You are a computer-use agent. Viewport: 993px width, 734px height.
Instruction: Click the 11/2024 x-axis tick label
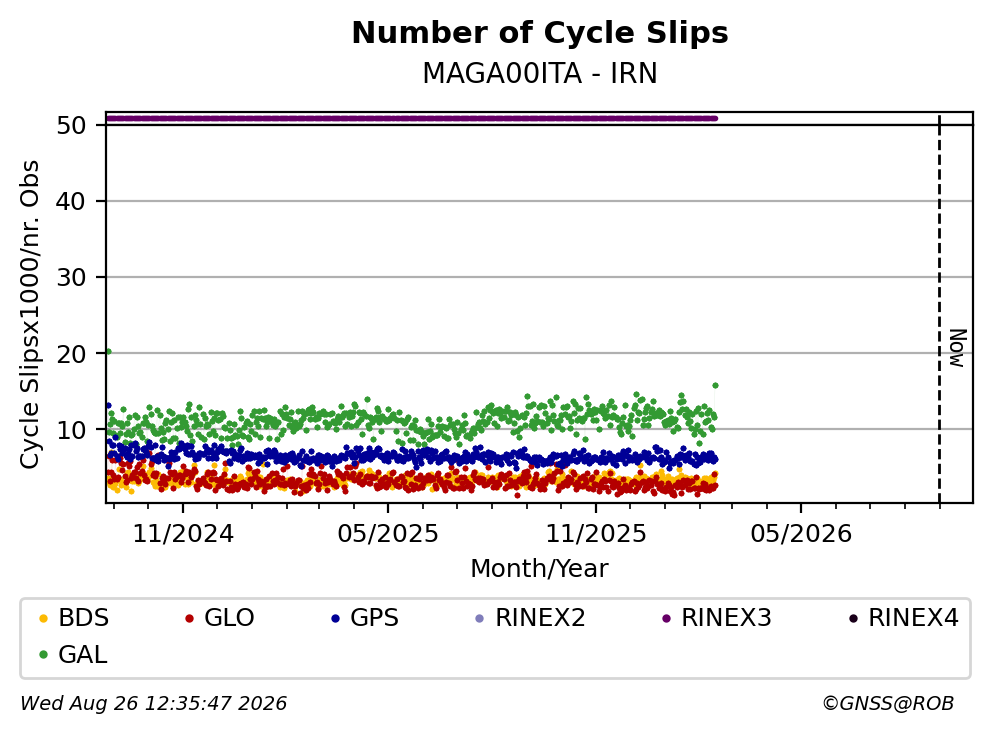(183, 534)
